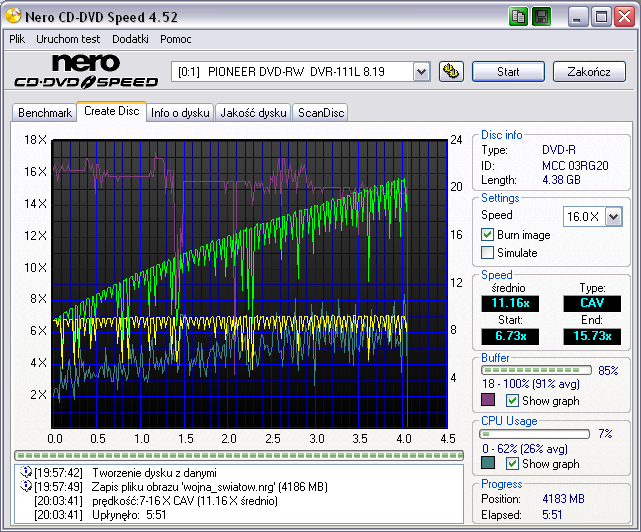Click the 0 - 62% (26% avg) CPU text
The image size is (641, 532).
[525, 449]
